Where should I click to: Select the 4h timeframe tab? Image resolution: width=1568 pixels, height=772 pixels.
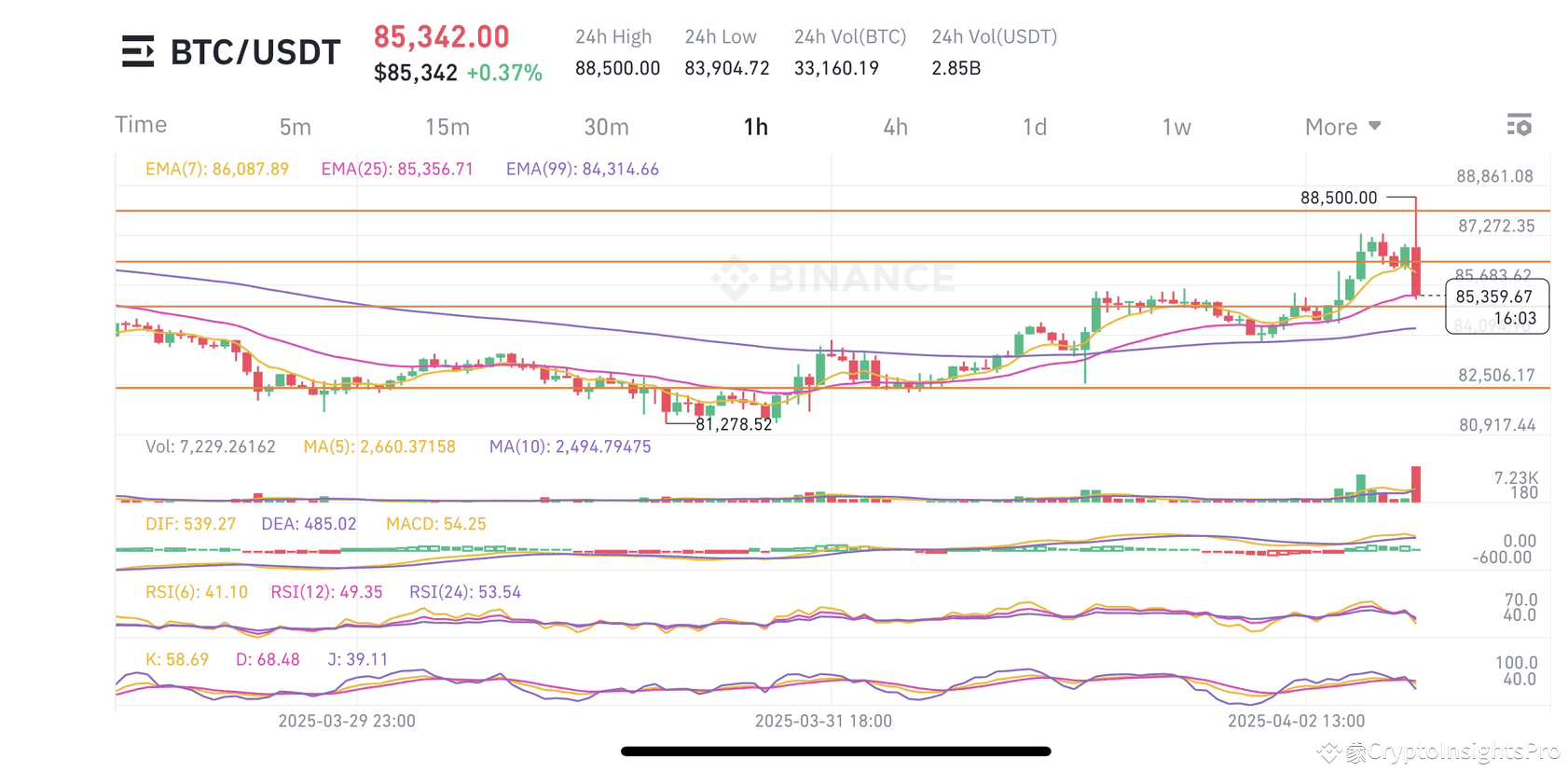(895, 127)
